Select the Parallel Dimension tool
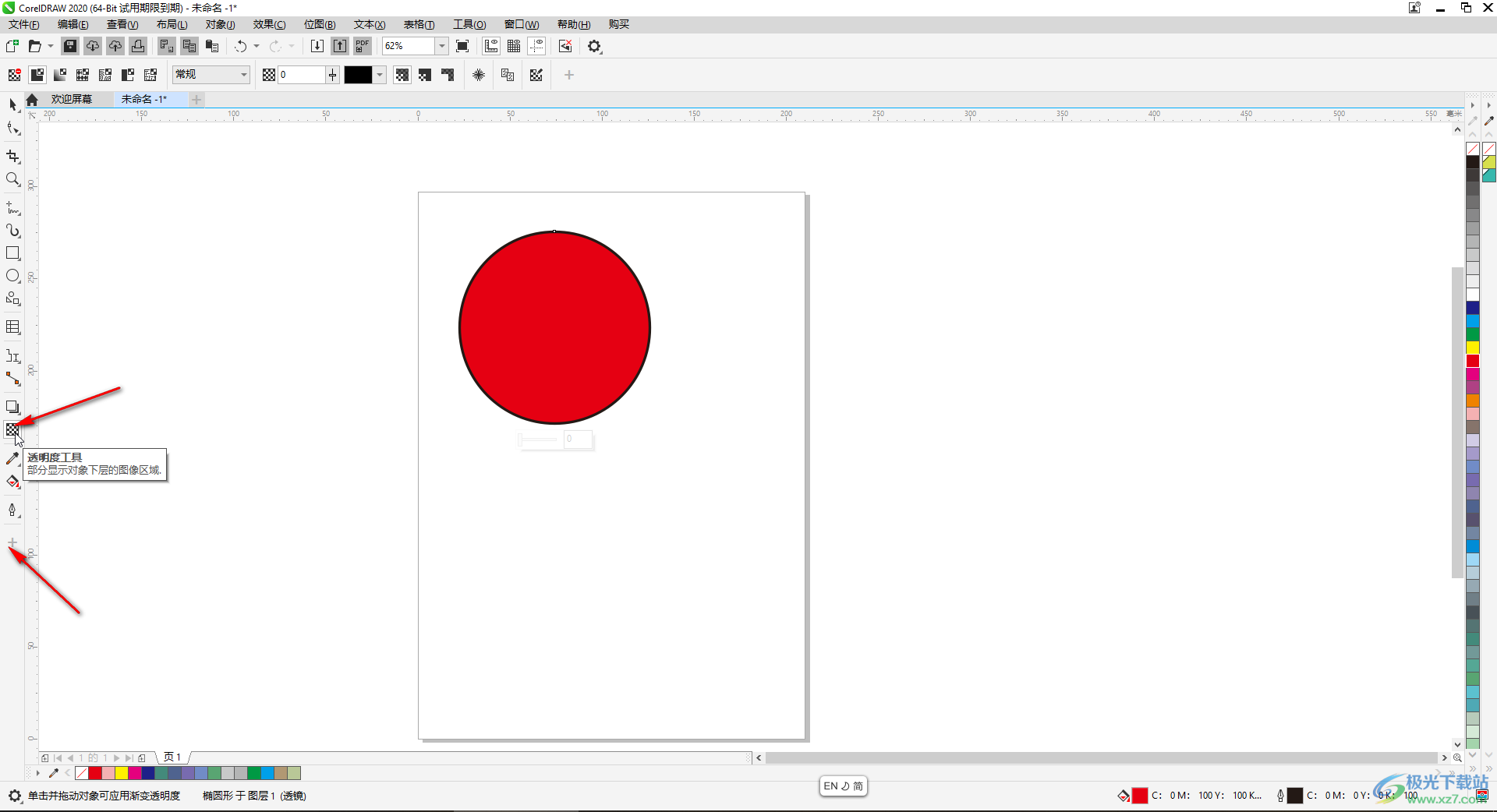 pyautogui.click(x=12, y=356)
